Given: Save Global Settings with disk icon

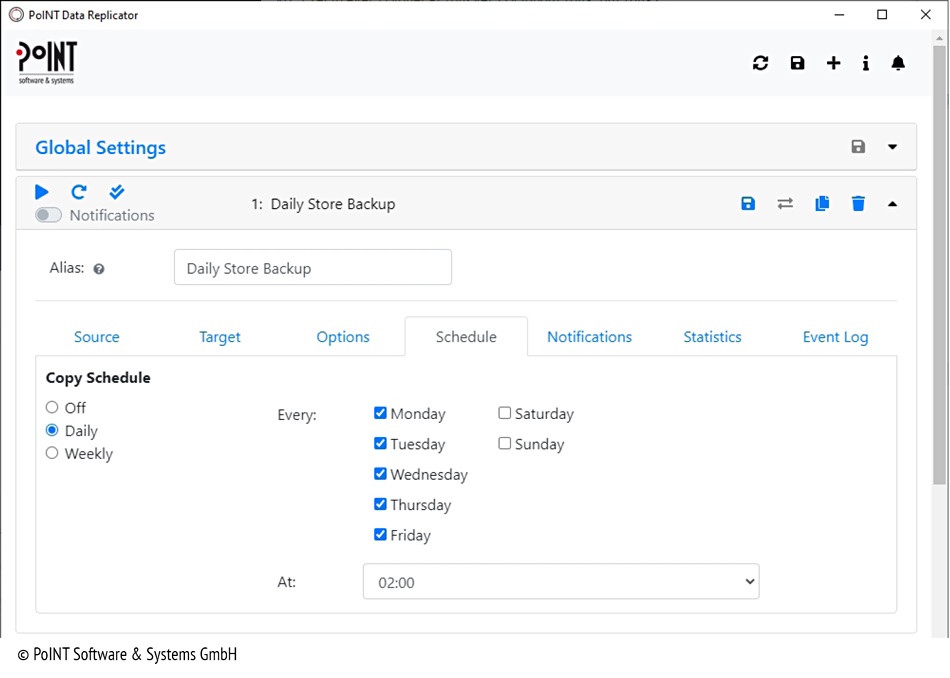Looking at the screenshot, I should tap(858, 147).
